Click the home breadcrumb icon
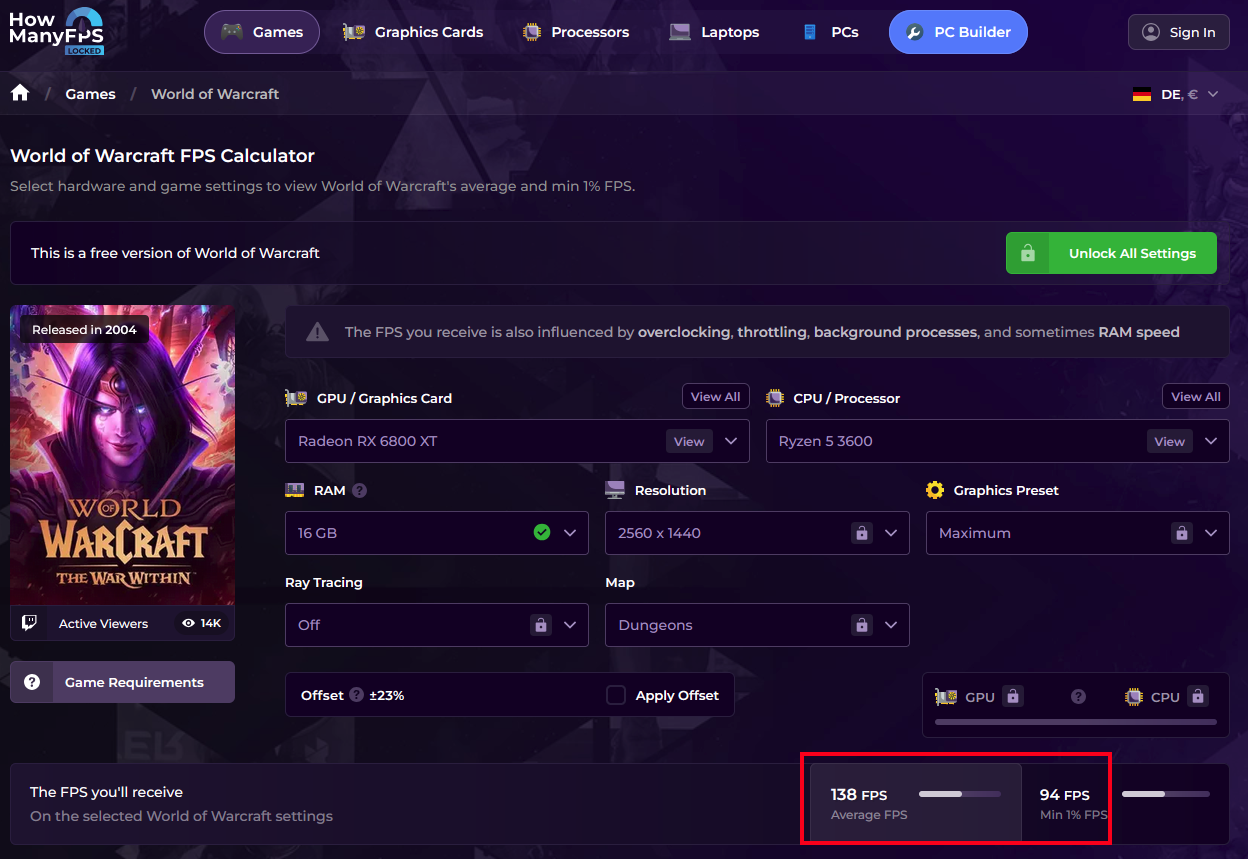The height and width of the screenshot is (859, 1248). [x=20, y=93]
